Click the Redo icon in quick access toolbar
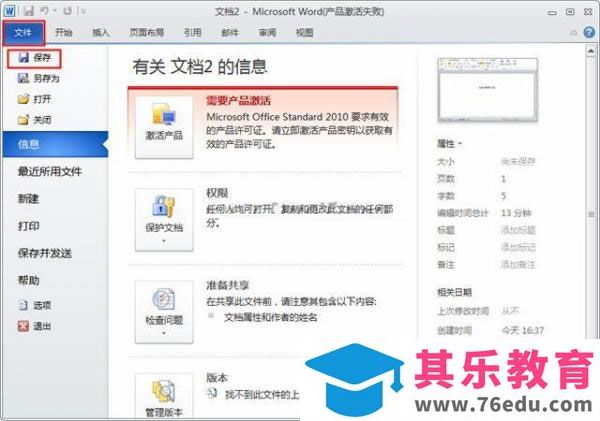The width and height of the screenshot is (600, 421). click(x=68, y=11)
